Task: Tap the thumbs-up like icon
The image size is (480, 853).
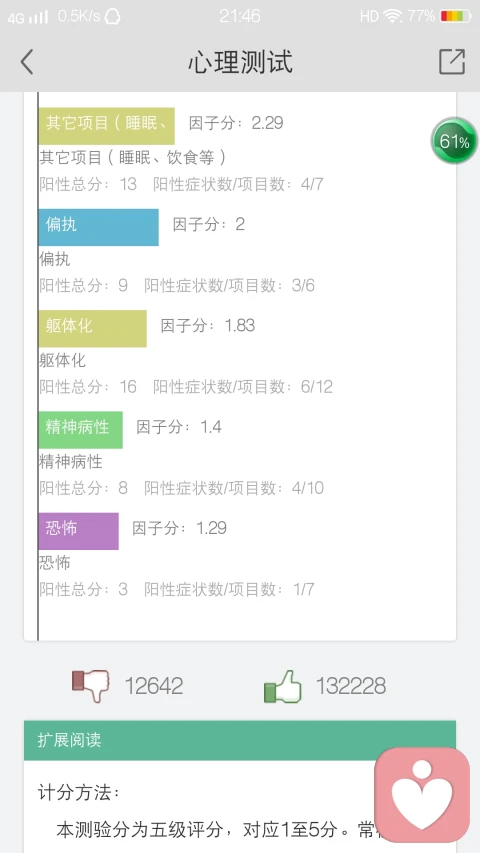Action: click(x=282, y=686)
